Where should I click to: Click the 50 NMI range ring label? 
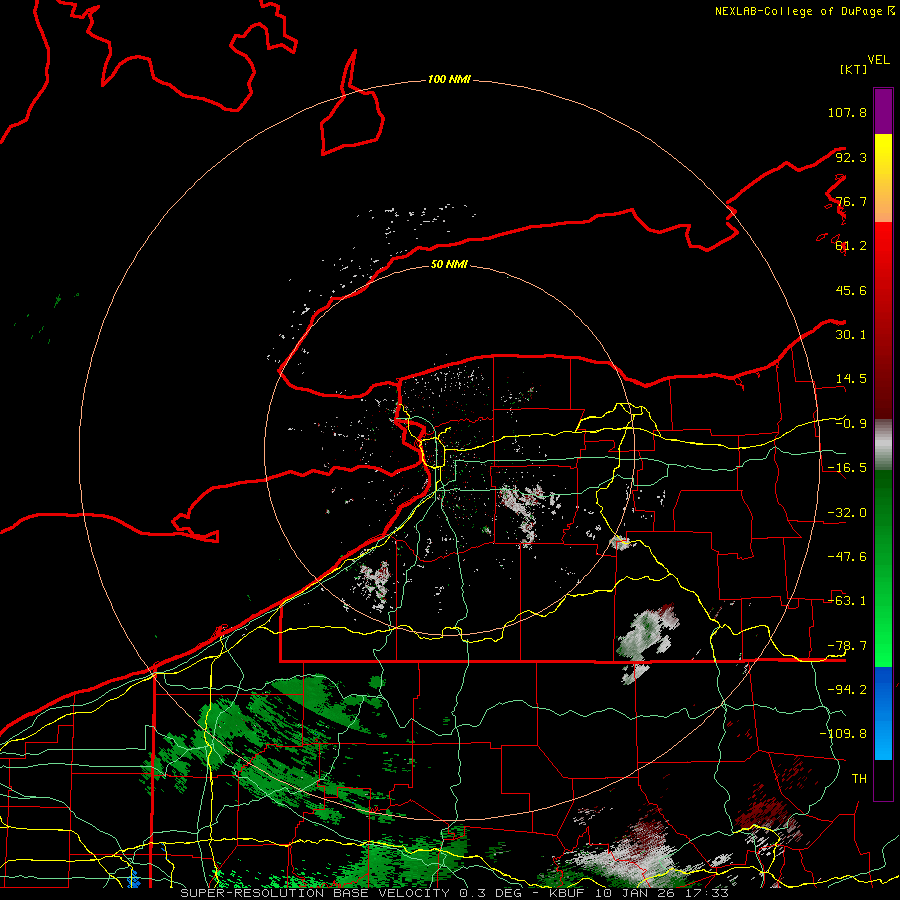tap(449, 264)
